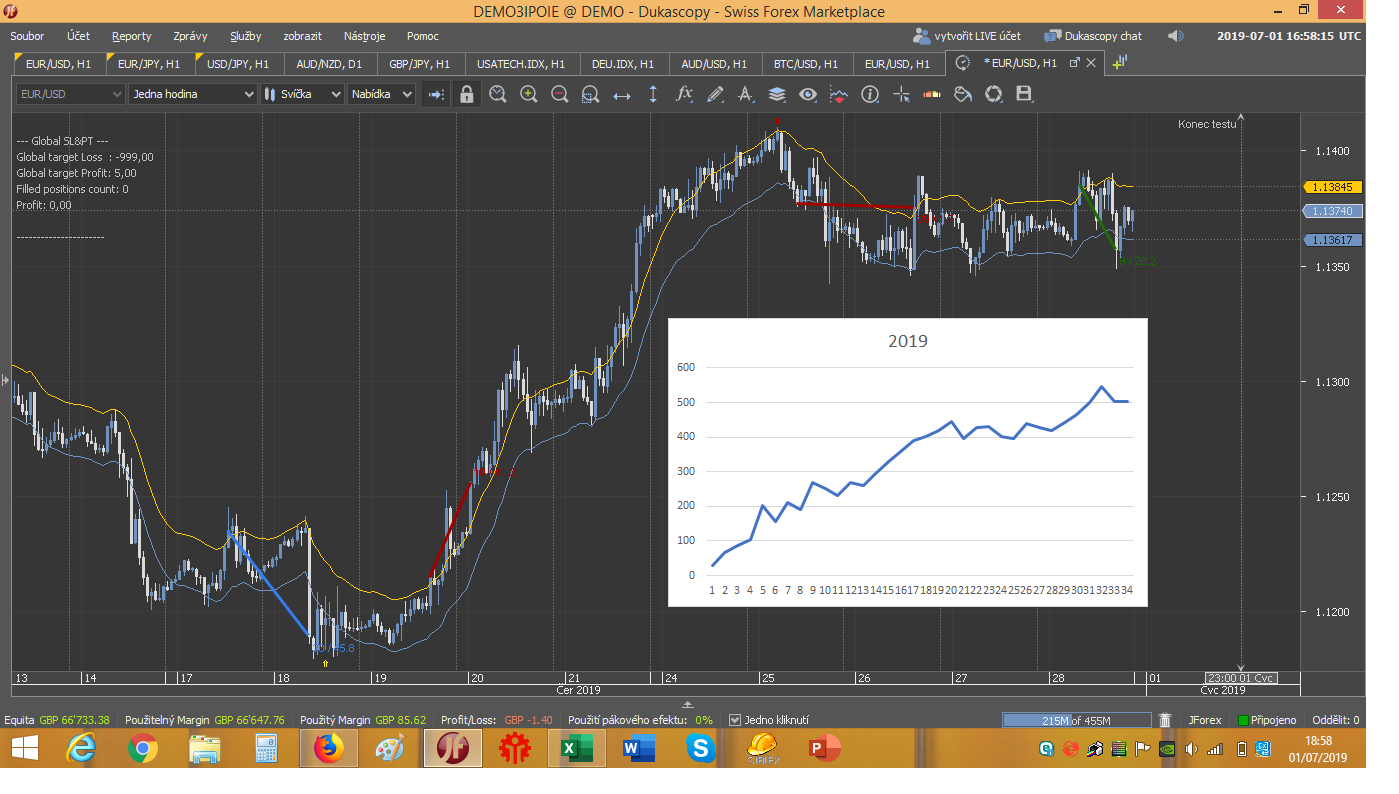Zoom in the chart with plus magnifier

[x=529, y=94]
